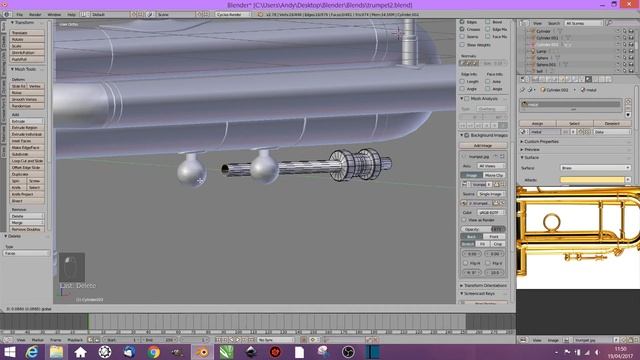Image resolution: width=640 pixels, height=360 pixels.
Task: Click the Assign material button
Action: pos(538,123)
